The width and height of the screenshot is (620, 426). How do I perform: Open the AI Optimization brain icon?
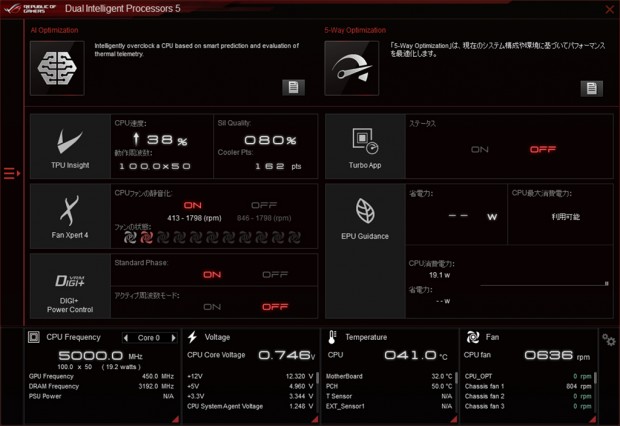[57, 68]
